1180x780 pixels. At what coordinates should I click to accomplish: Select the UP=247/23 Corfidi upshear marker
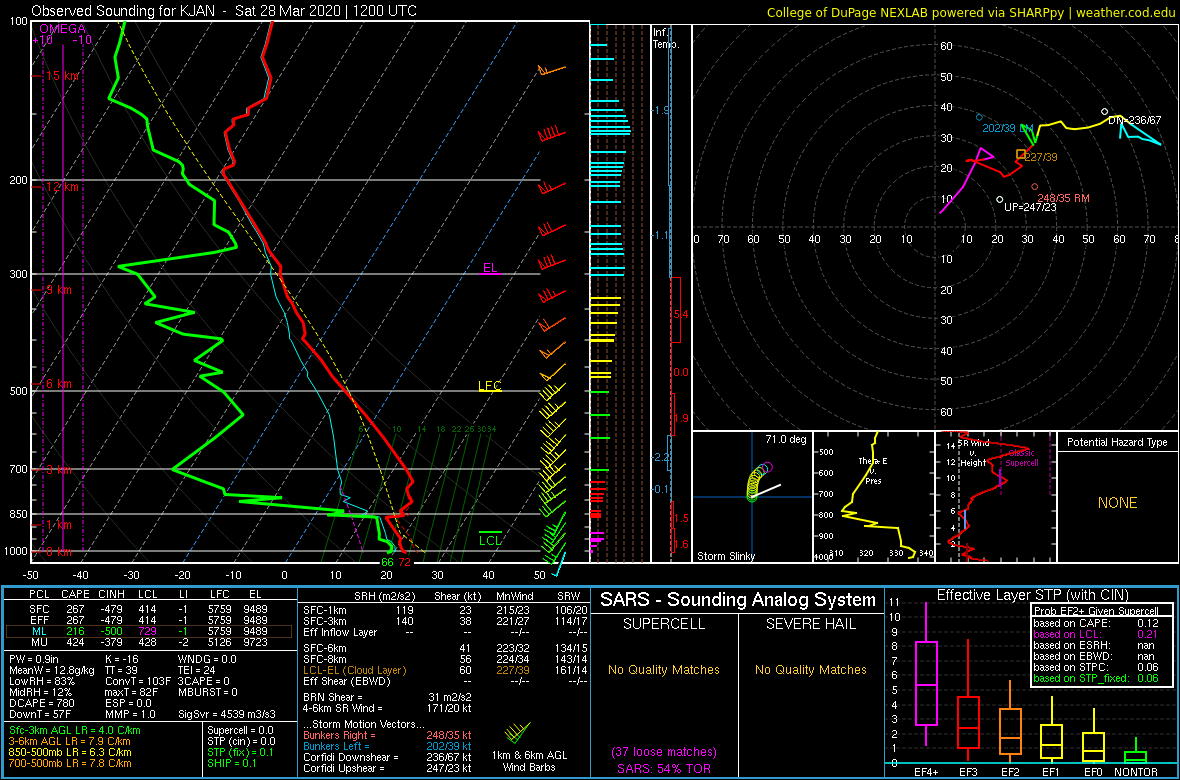[x=999, y=200]
